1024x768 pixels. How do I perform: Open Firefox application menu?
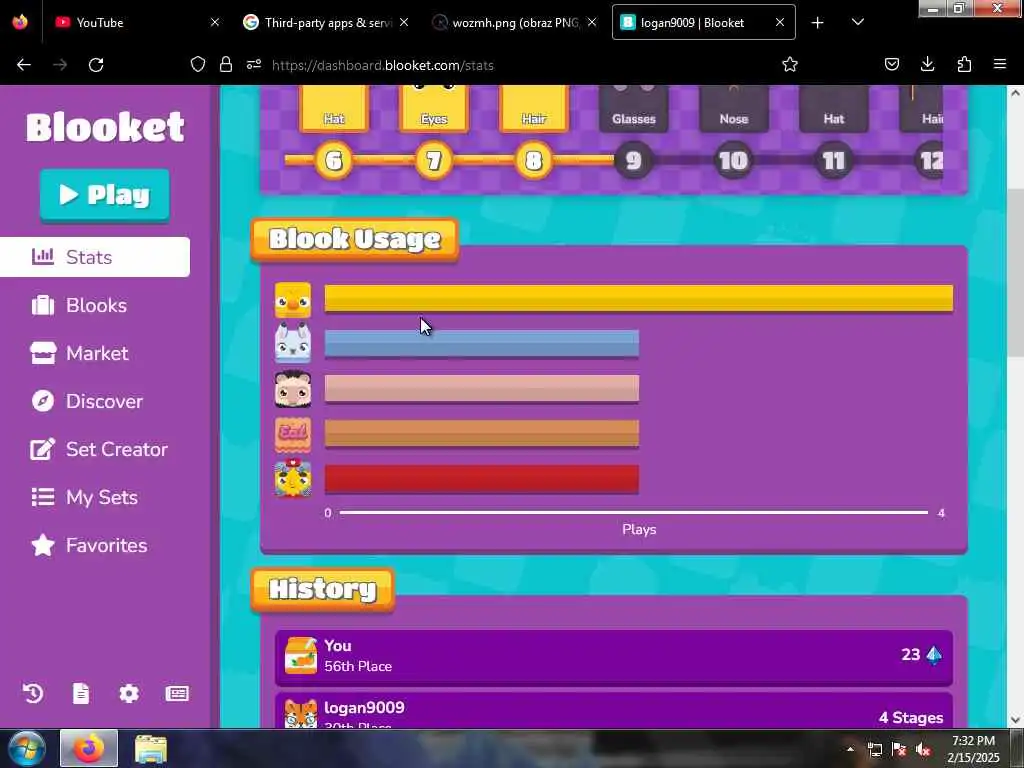pos(1000,64)
